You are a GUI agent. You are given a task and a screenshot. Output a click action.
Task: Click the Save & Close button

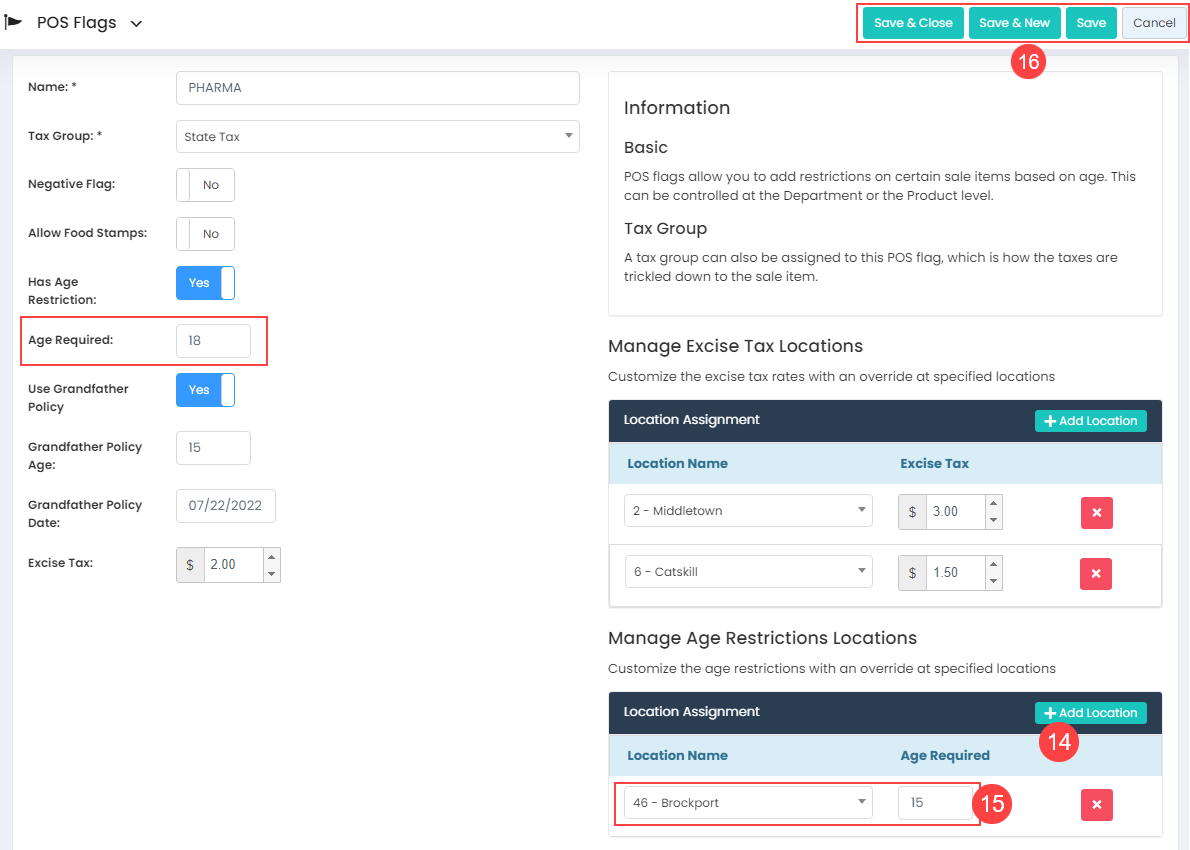913,23
